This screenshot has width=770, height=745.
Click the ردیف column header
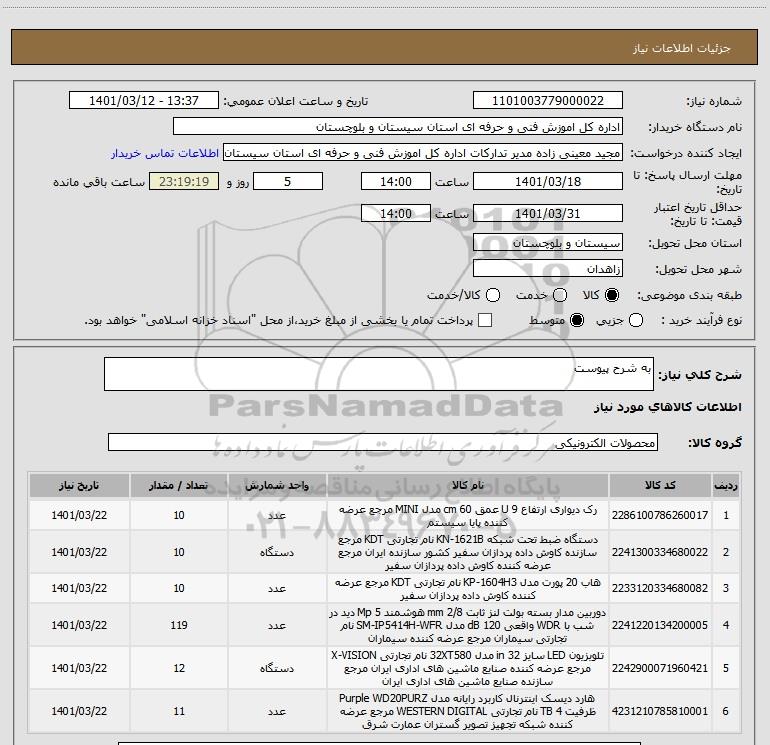(x=726, y=486)
